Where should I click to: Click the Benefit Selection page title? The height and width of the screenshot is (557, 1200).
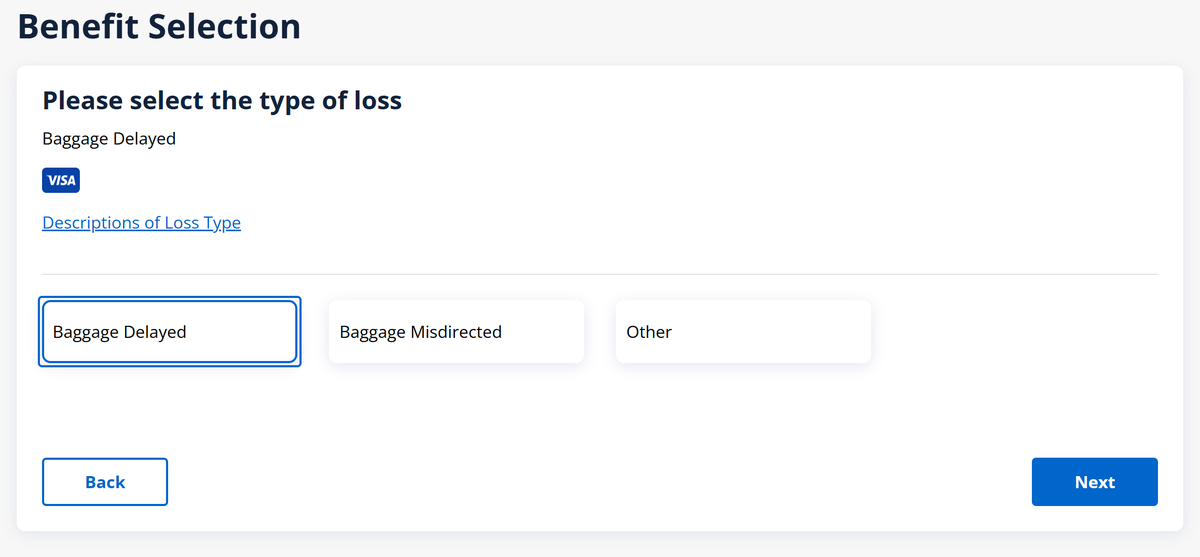[x=159, y=27]
